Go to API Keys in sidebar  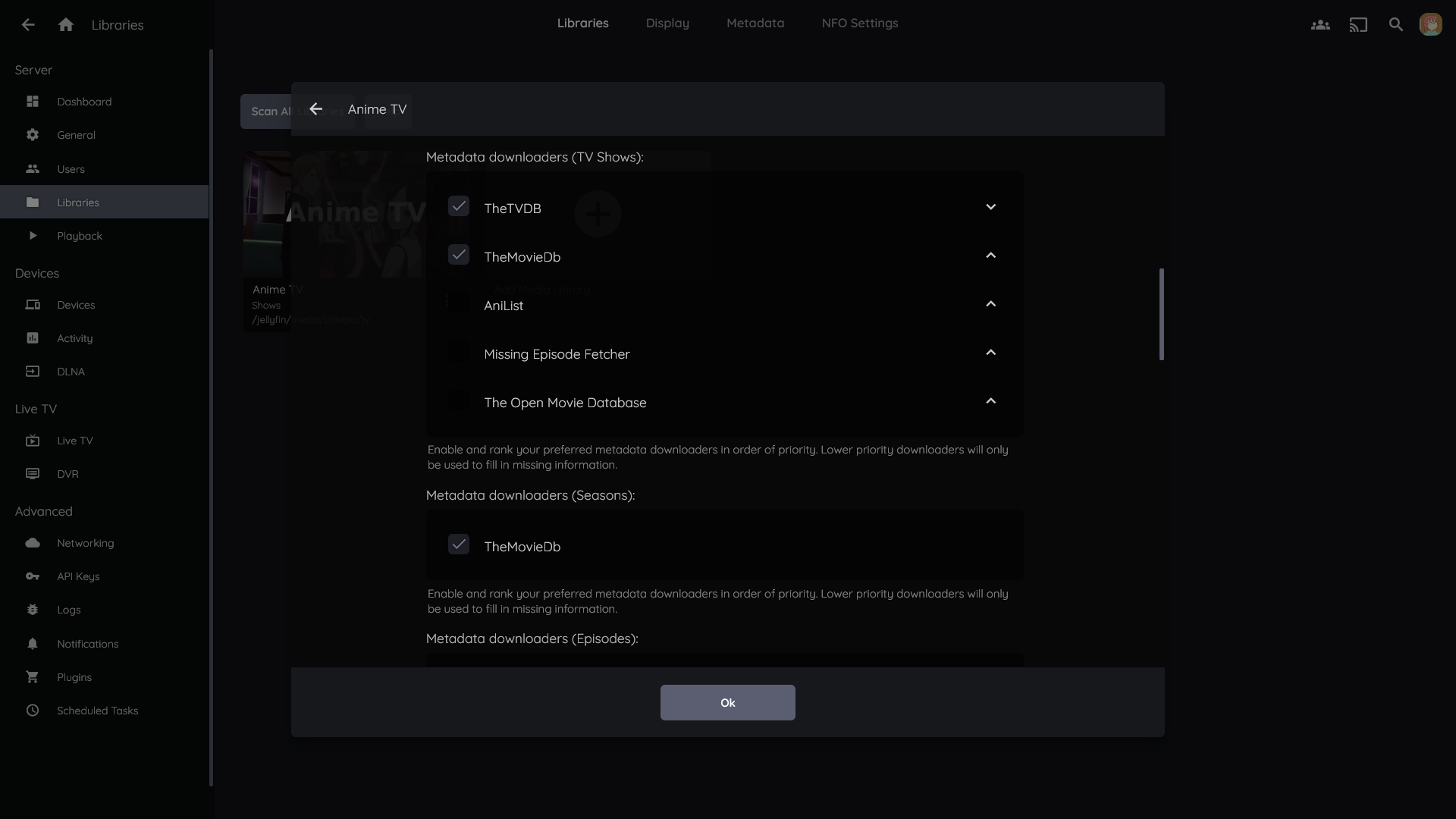pos(78,576)
